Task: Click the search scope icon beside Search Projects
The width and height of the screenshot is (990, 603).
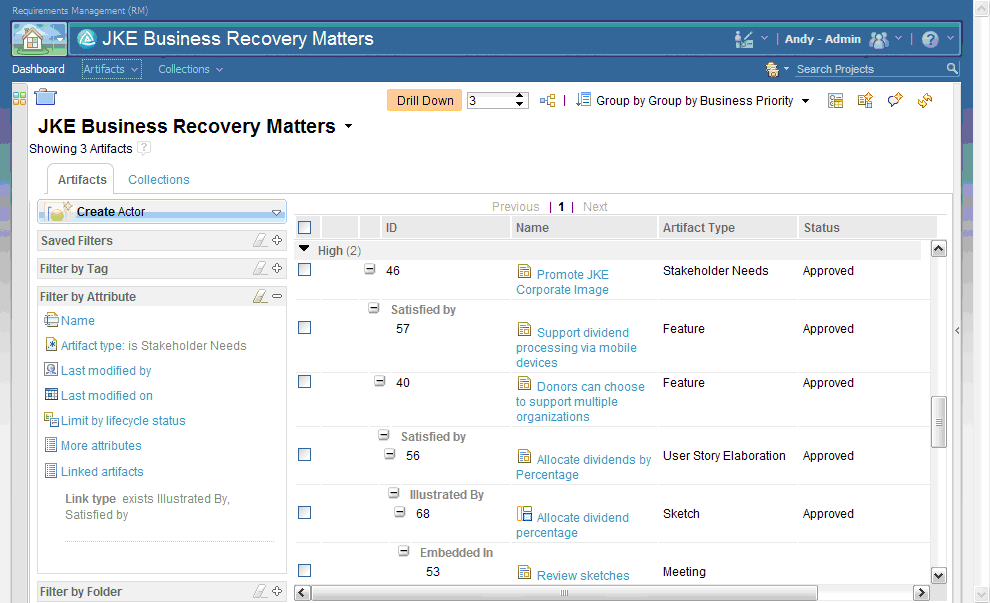Action: point(772,69)
